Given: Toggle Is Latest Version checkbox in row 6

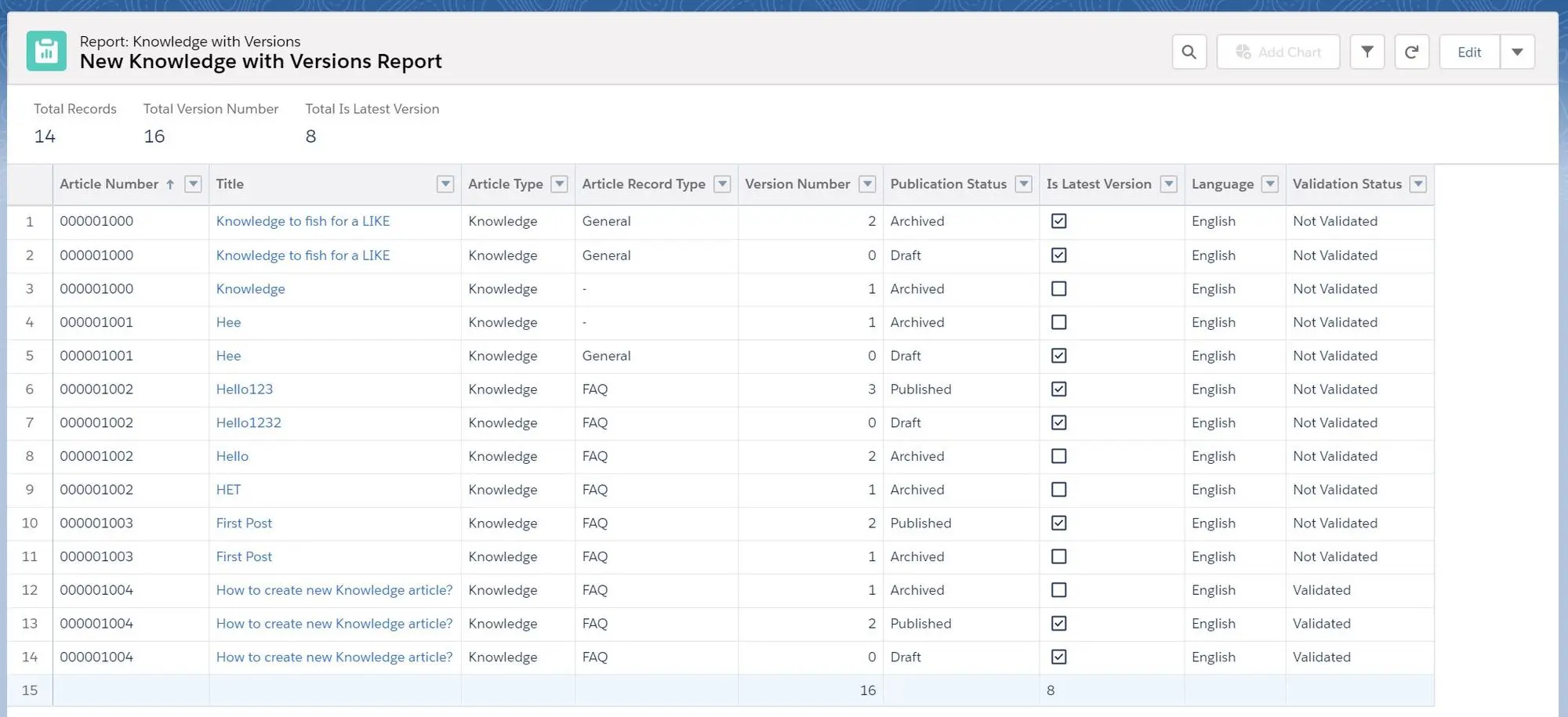Looking at the screenshot, I should point(1058,389).
